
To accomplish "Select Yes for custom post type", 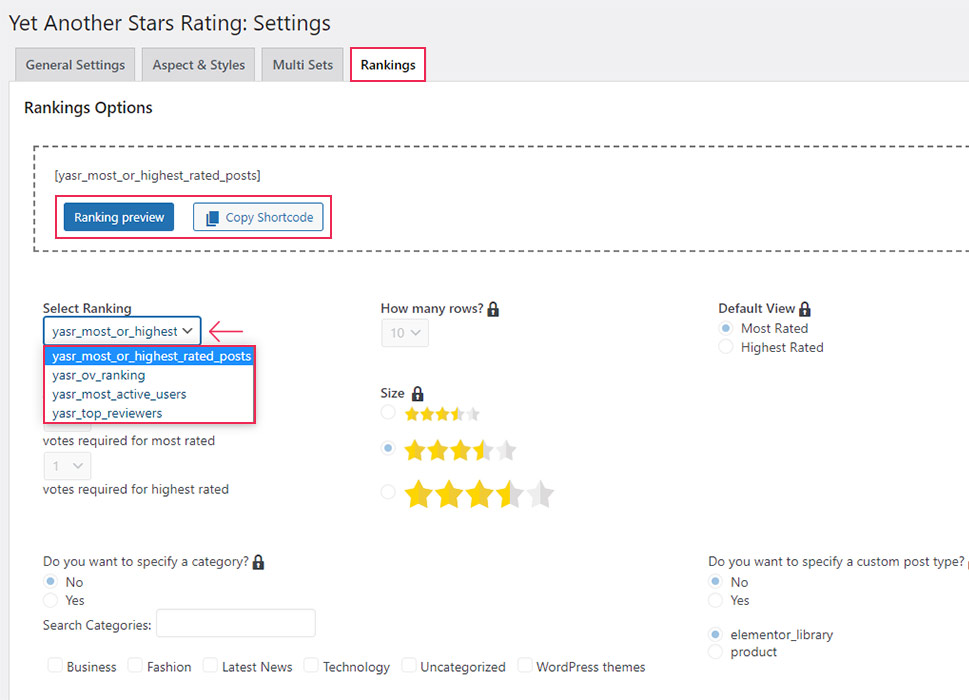I will click(x=716, y=600).
